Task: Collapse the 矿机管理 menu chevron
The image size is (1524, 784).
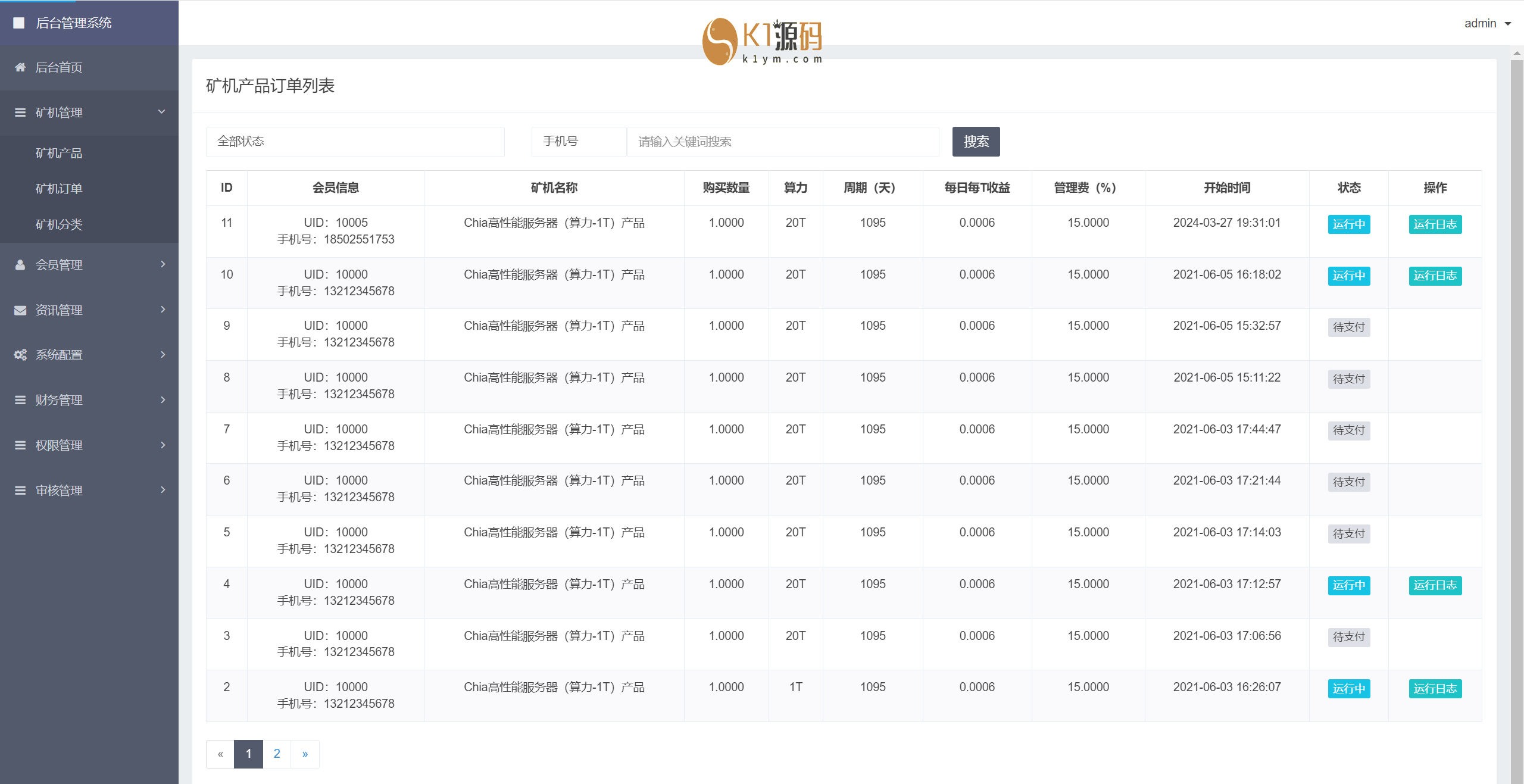Action: (161, 112)
